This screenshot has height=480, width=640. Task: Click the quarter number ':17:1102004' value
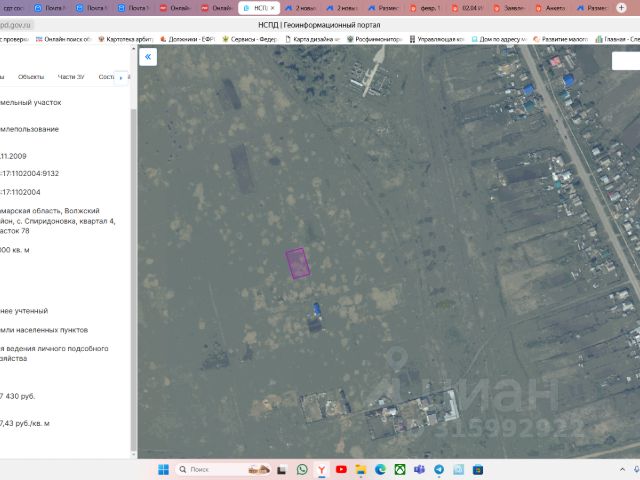click(x=20, y=192)
